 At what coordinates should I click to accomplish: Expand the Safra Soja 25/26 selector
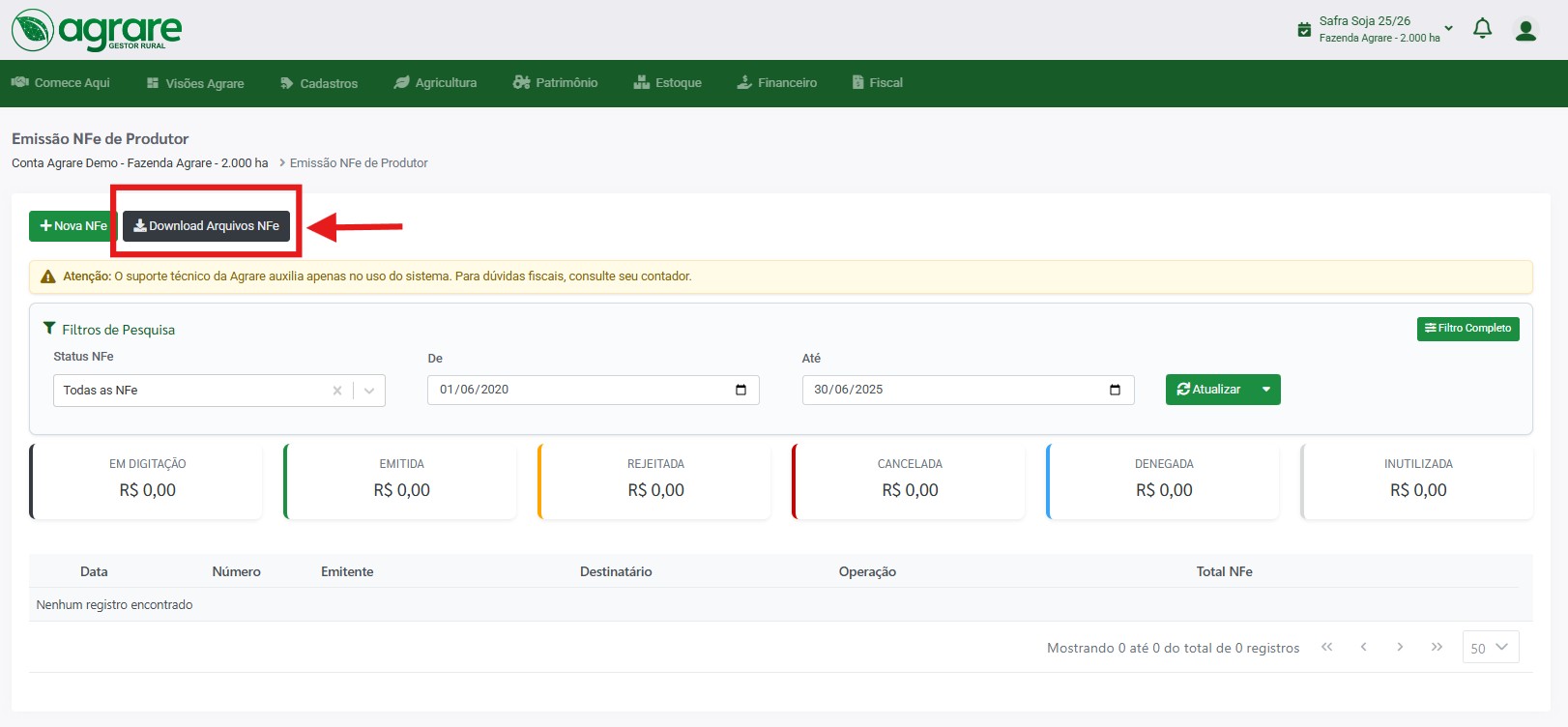click(1448, 28)
